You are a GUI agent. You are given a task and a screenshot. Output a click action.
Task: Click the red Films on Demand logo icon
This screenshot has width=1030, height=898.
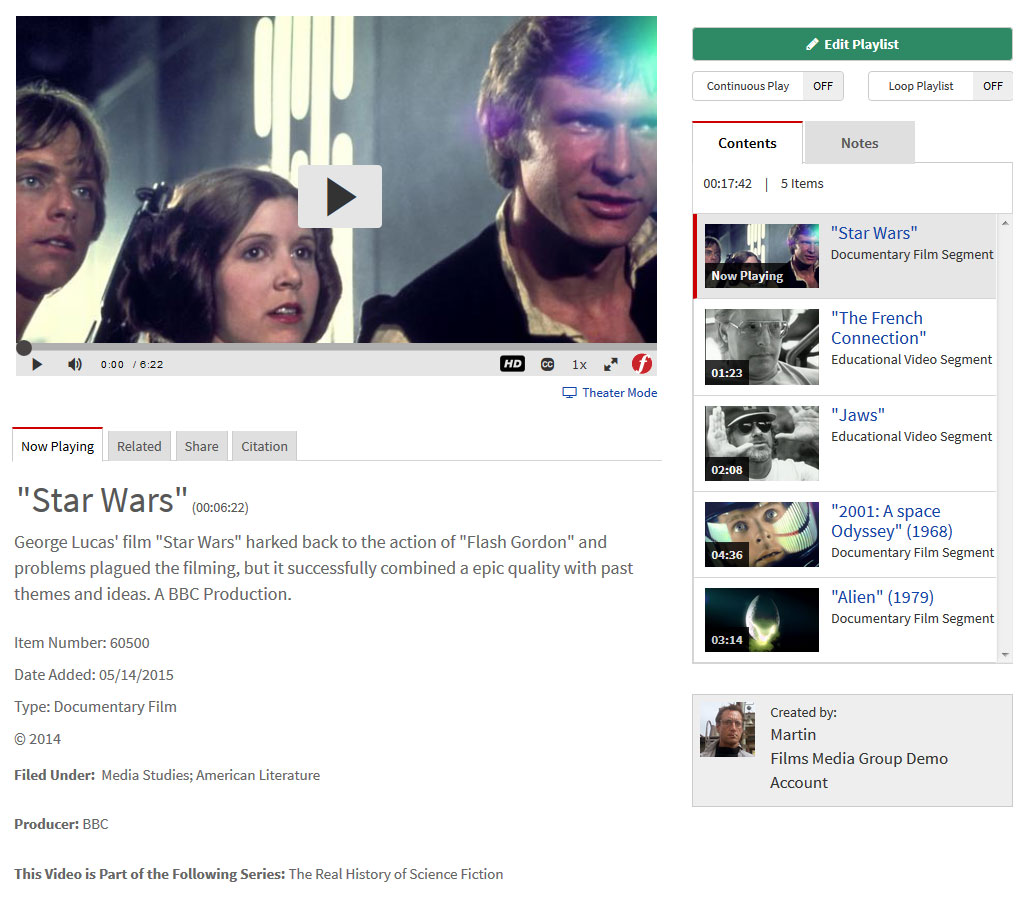[642, 363]
